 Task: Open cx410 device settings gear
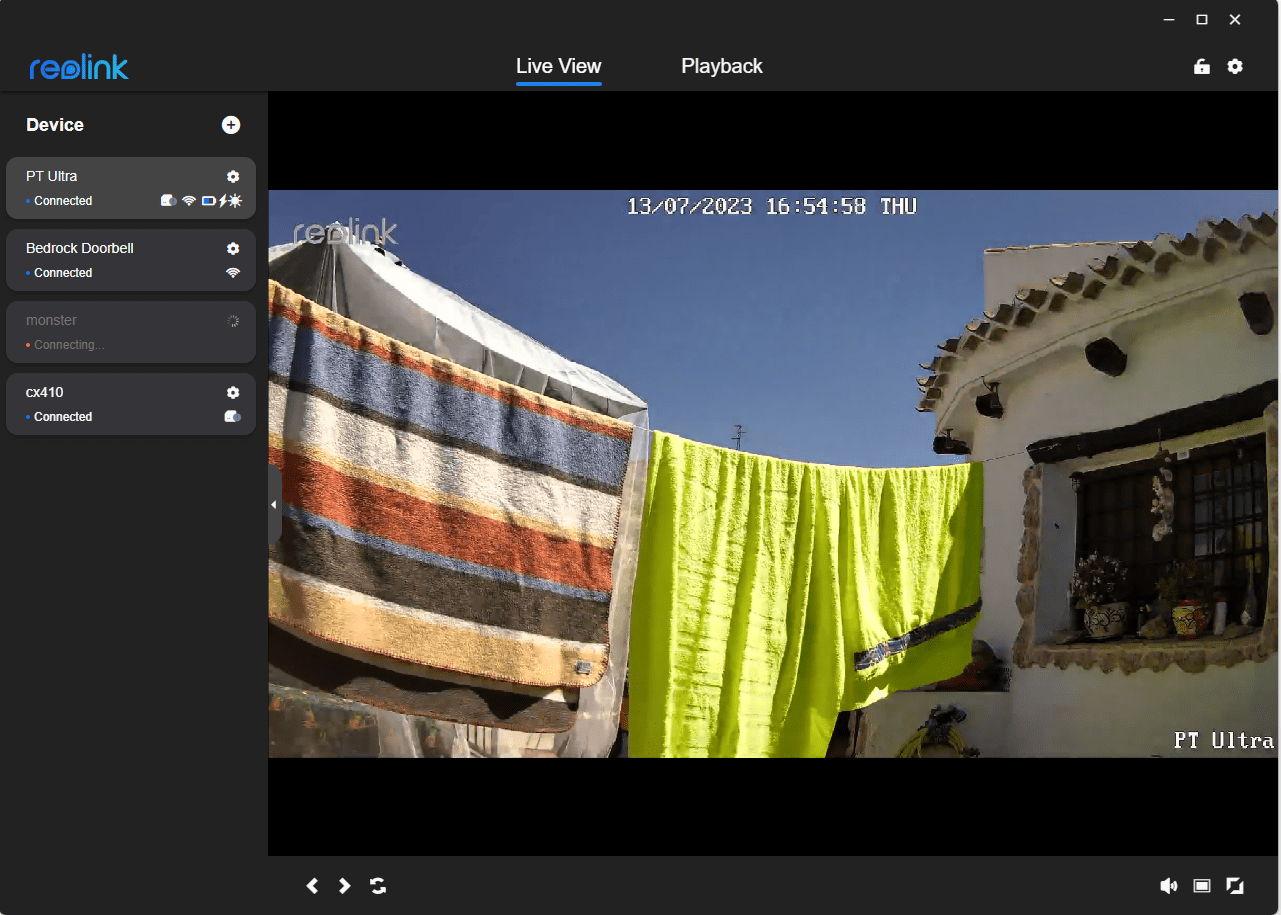(233, 393)
